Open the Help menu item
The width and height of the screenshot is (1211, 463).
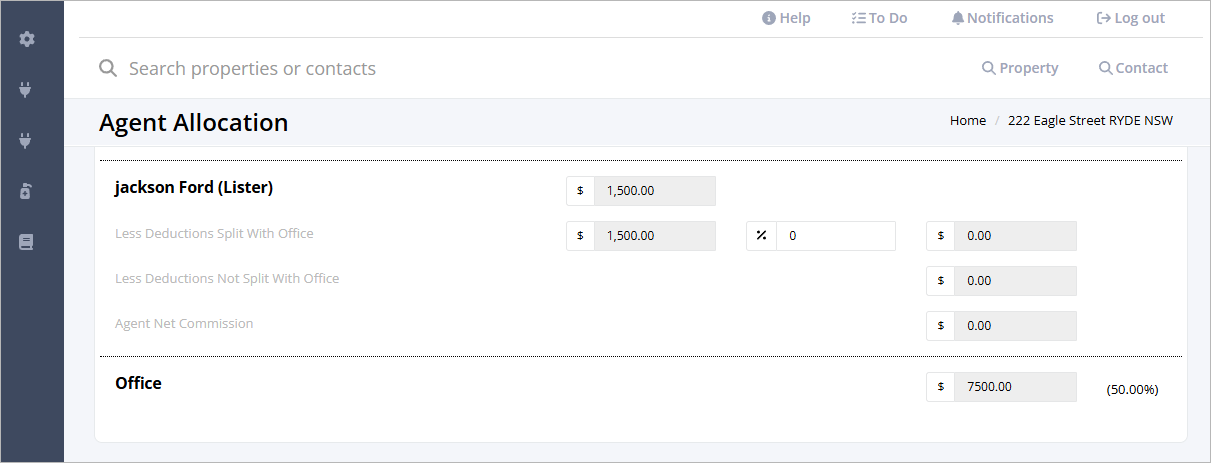(x=786, y=18)
